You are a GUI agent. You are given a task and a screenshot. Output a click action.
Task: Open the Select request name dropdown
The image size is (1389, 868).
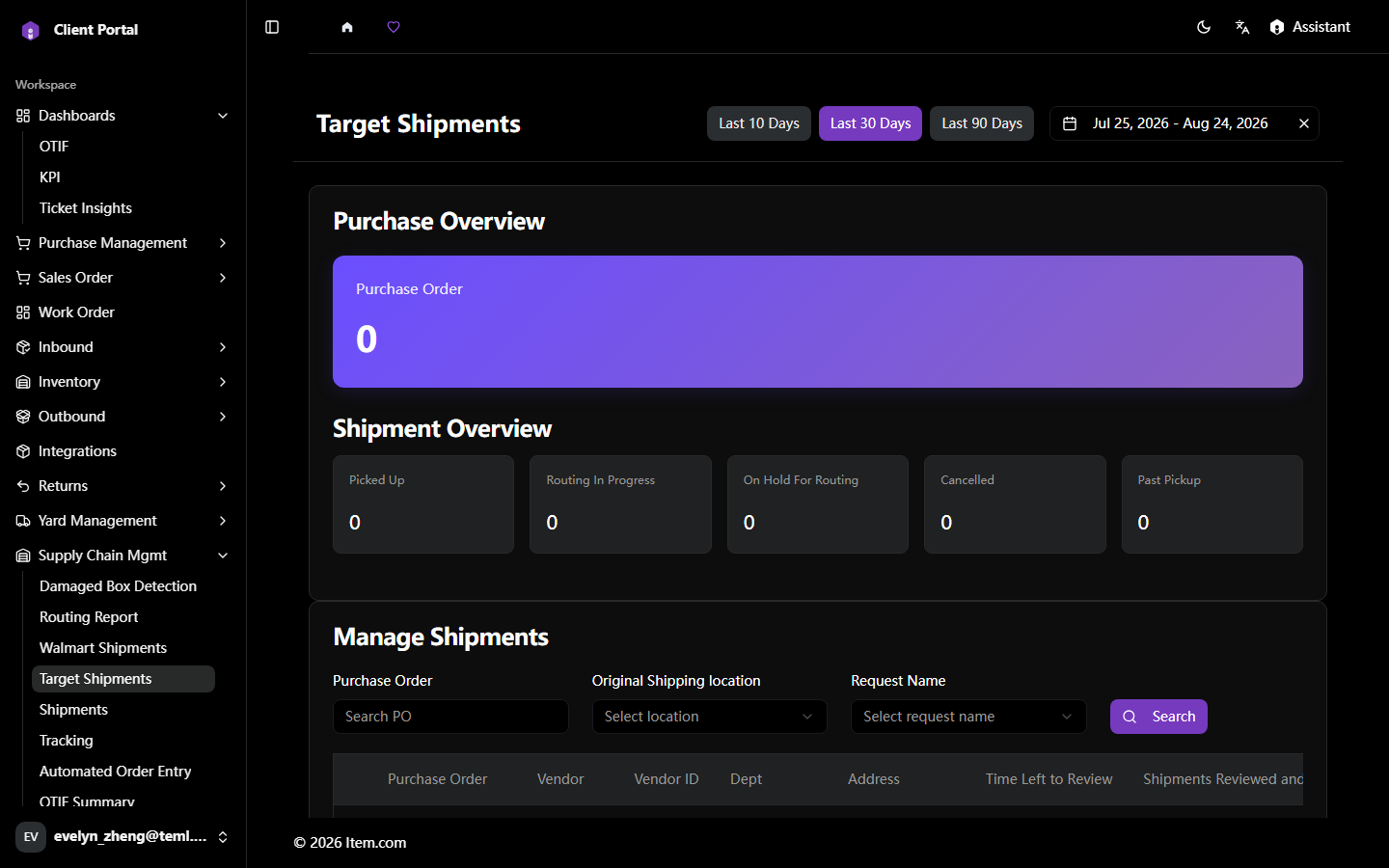(x=968, y=717)
